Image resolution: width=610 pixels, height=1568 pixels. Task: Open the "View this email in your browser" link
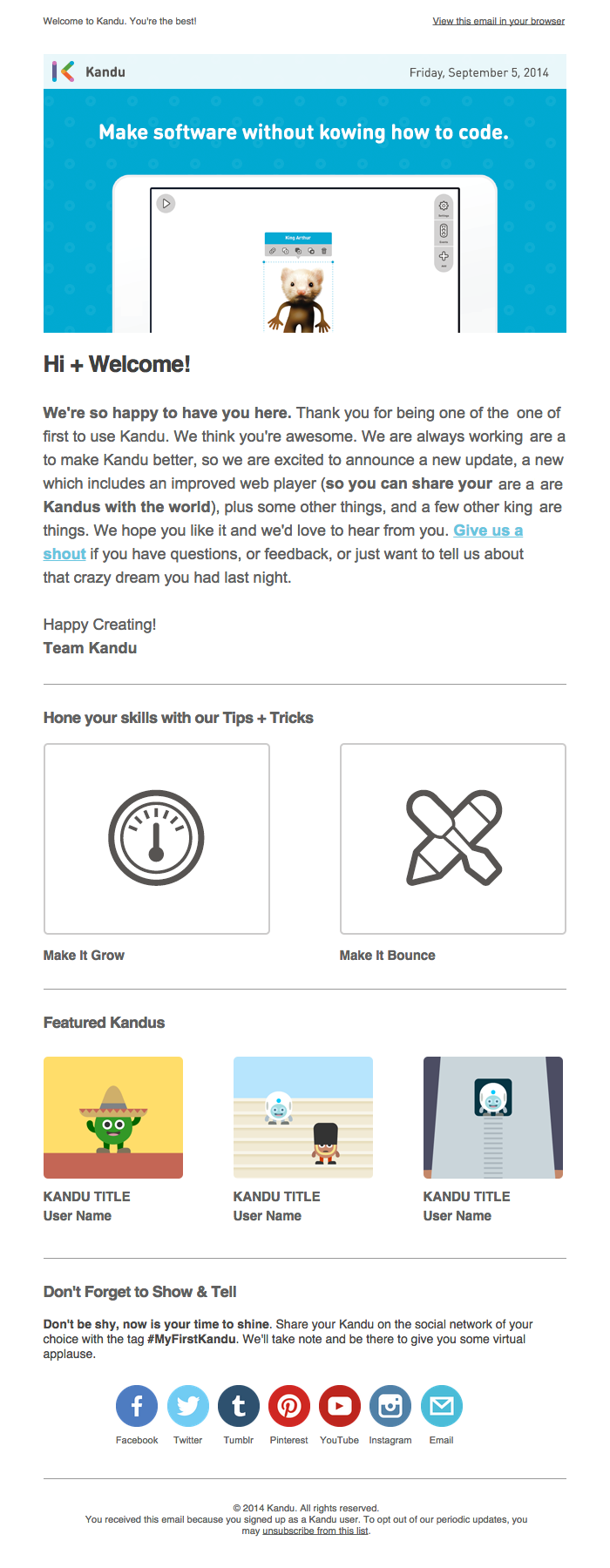pos(498,21)
